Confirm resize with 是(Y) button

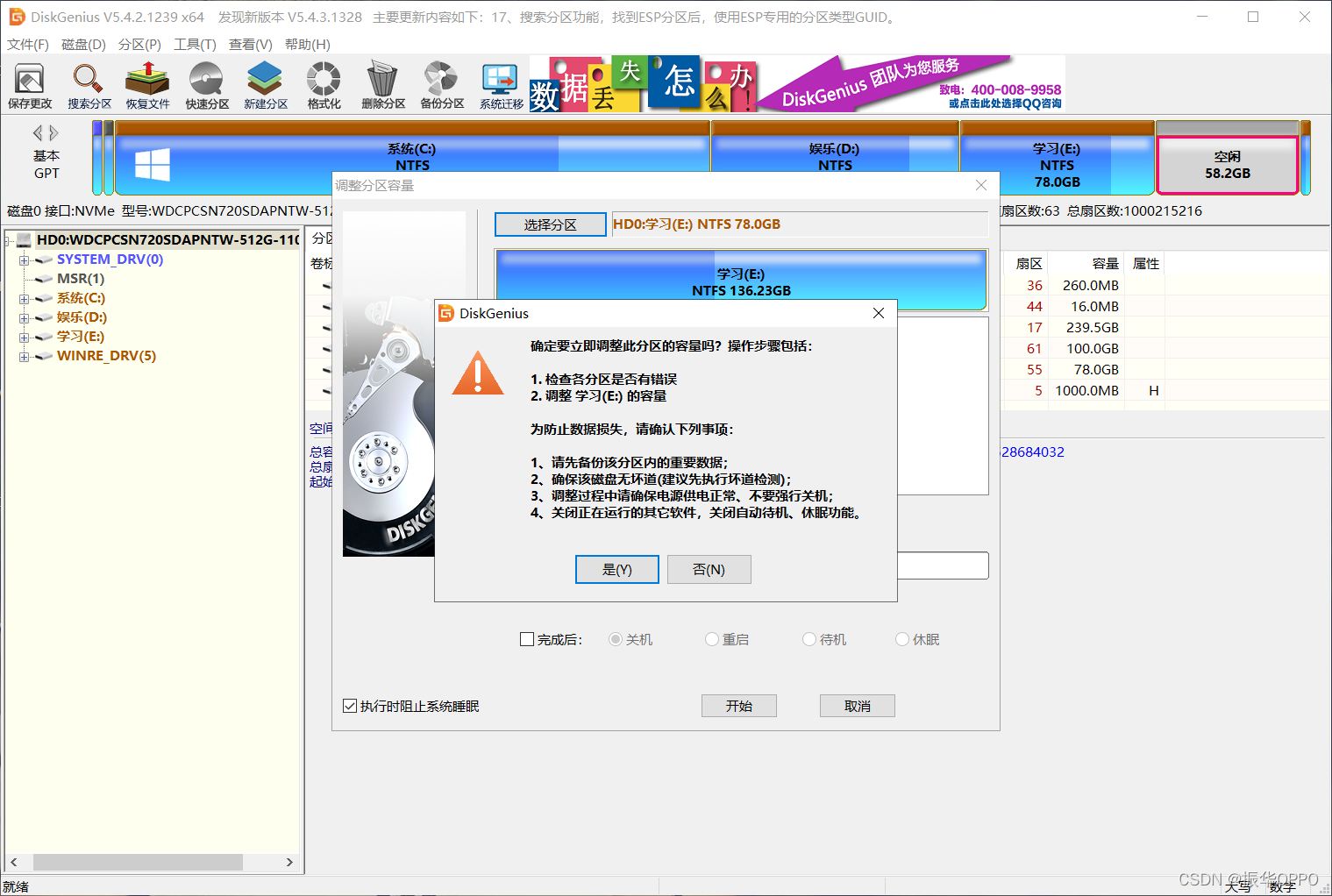617,569
